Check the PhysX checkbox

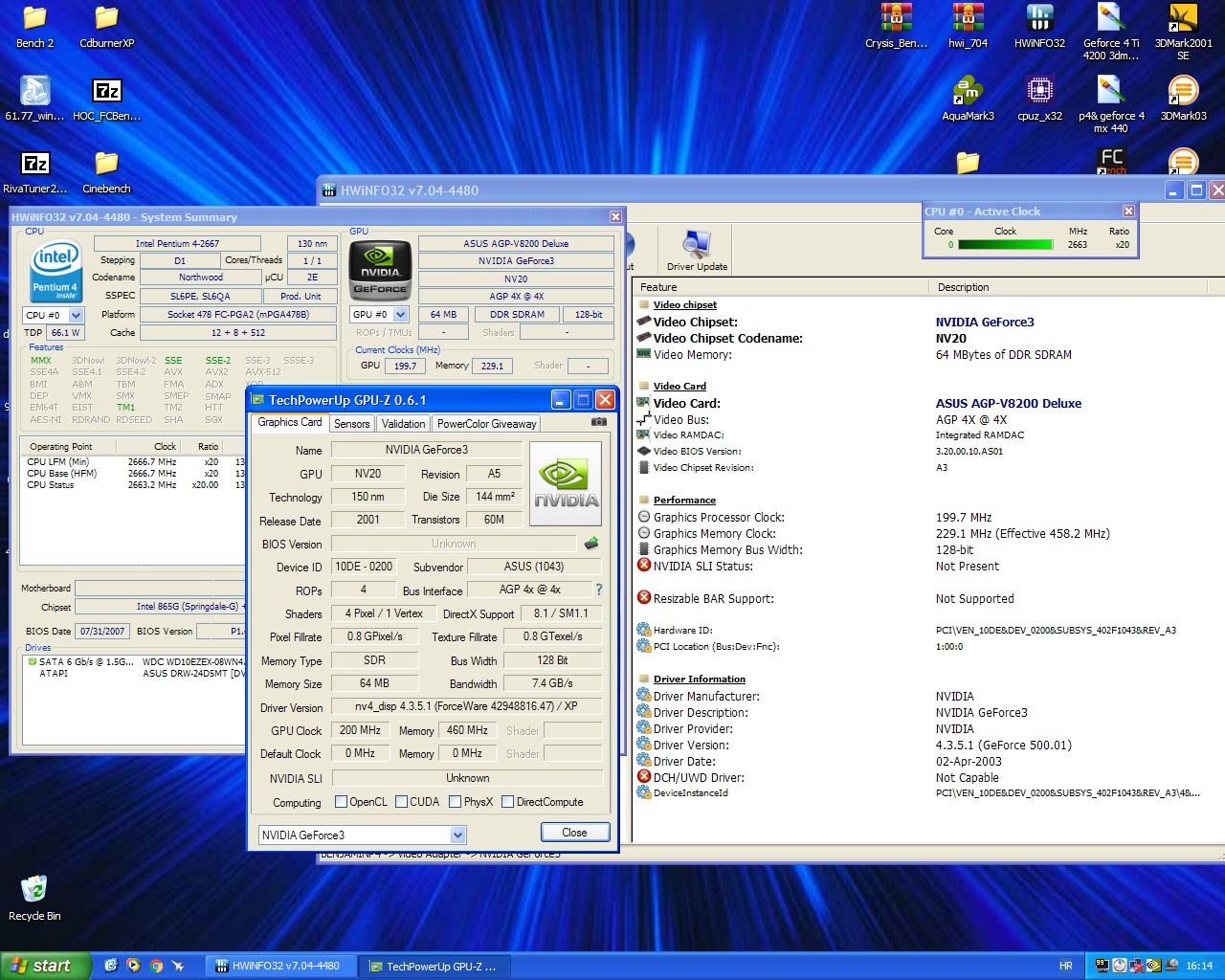456,802
